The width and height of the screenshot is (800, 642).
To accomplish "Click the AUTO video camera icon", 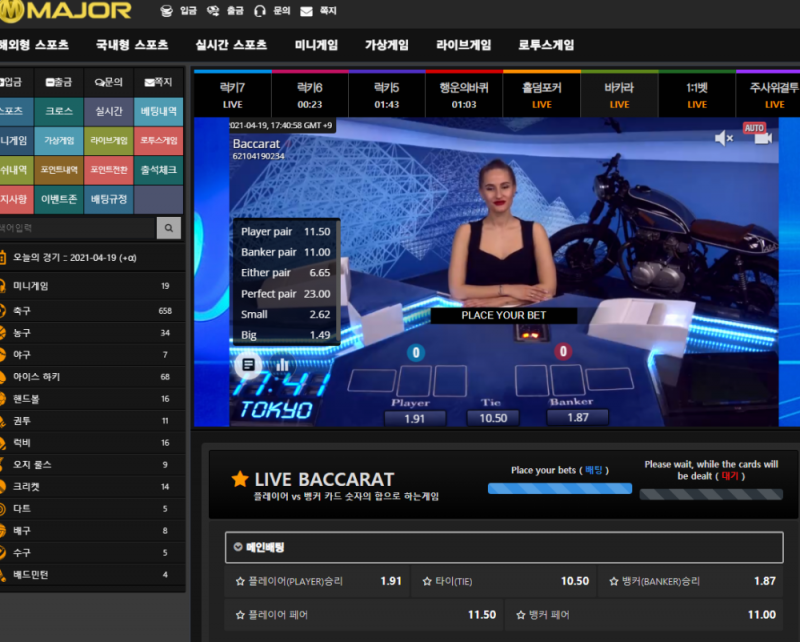I will click(x=758, y=135).
